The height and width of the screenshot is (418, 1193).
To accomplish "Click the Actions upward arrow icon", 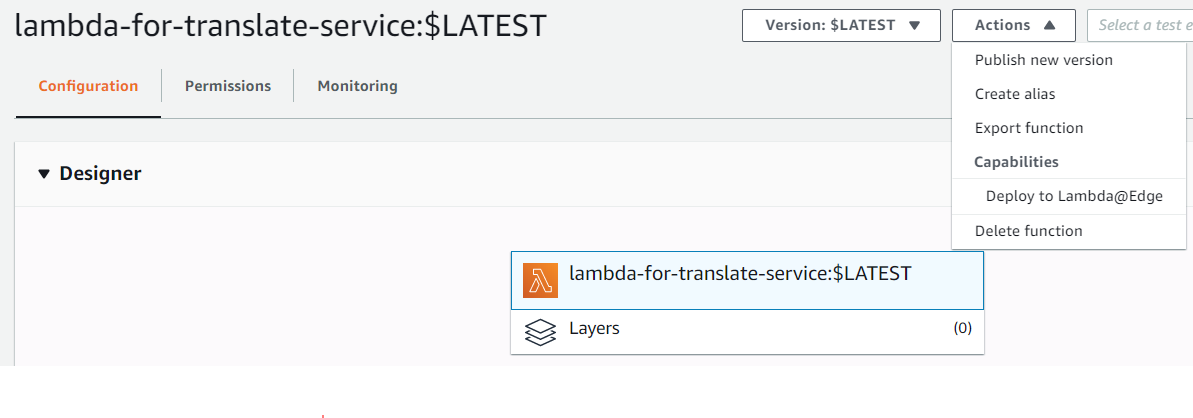I will pos(1049,25).
